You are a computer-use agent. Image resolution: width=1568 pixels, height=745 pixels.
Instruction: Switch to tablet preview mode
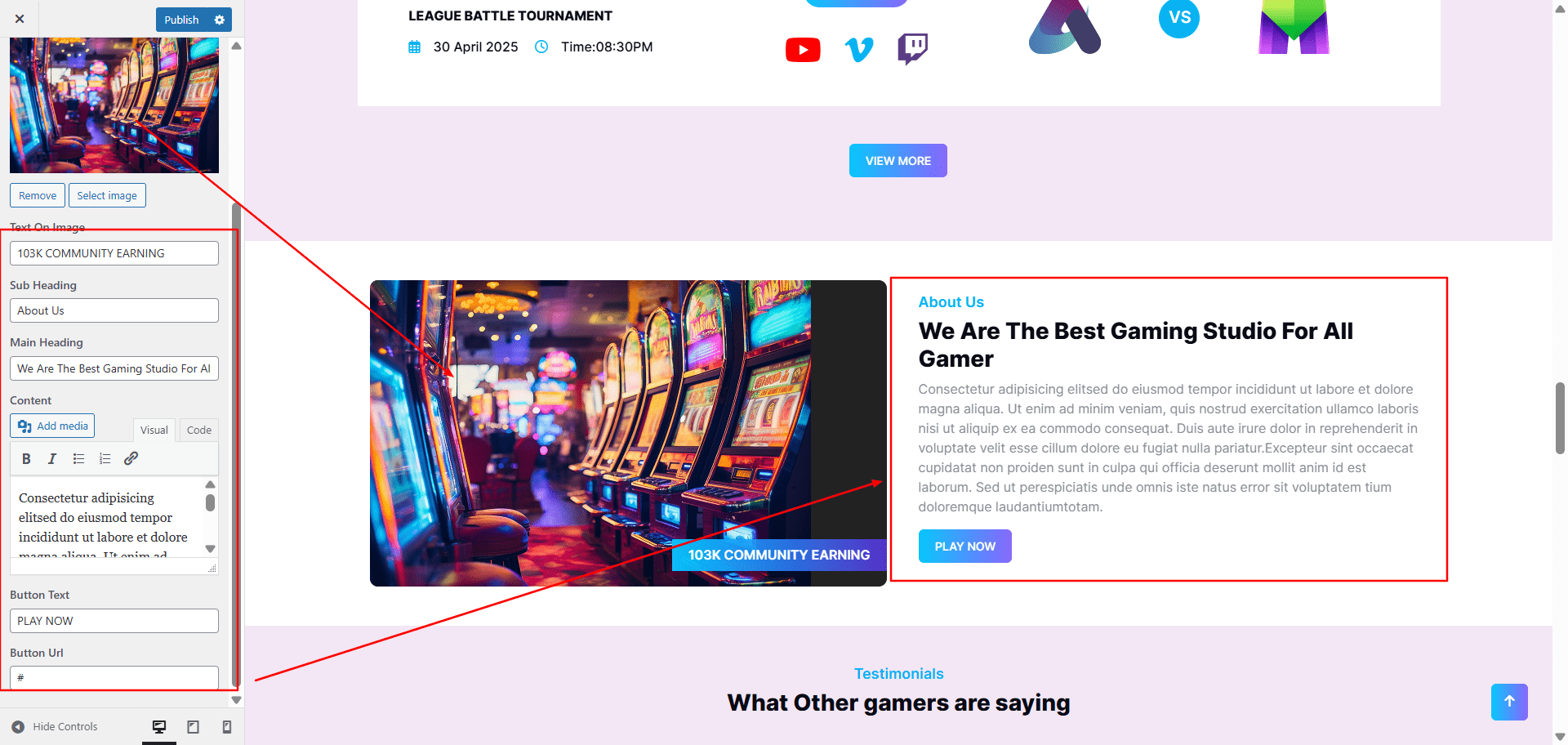click(x=194, y=727)
